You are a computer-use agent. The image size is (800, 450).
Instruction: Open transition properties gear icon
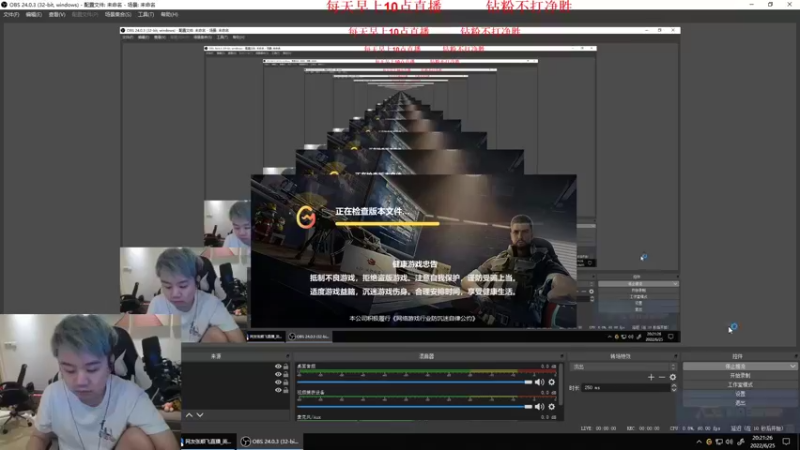pos(673,377)
